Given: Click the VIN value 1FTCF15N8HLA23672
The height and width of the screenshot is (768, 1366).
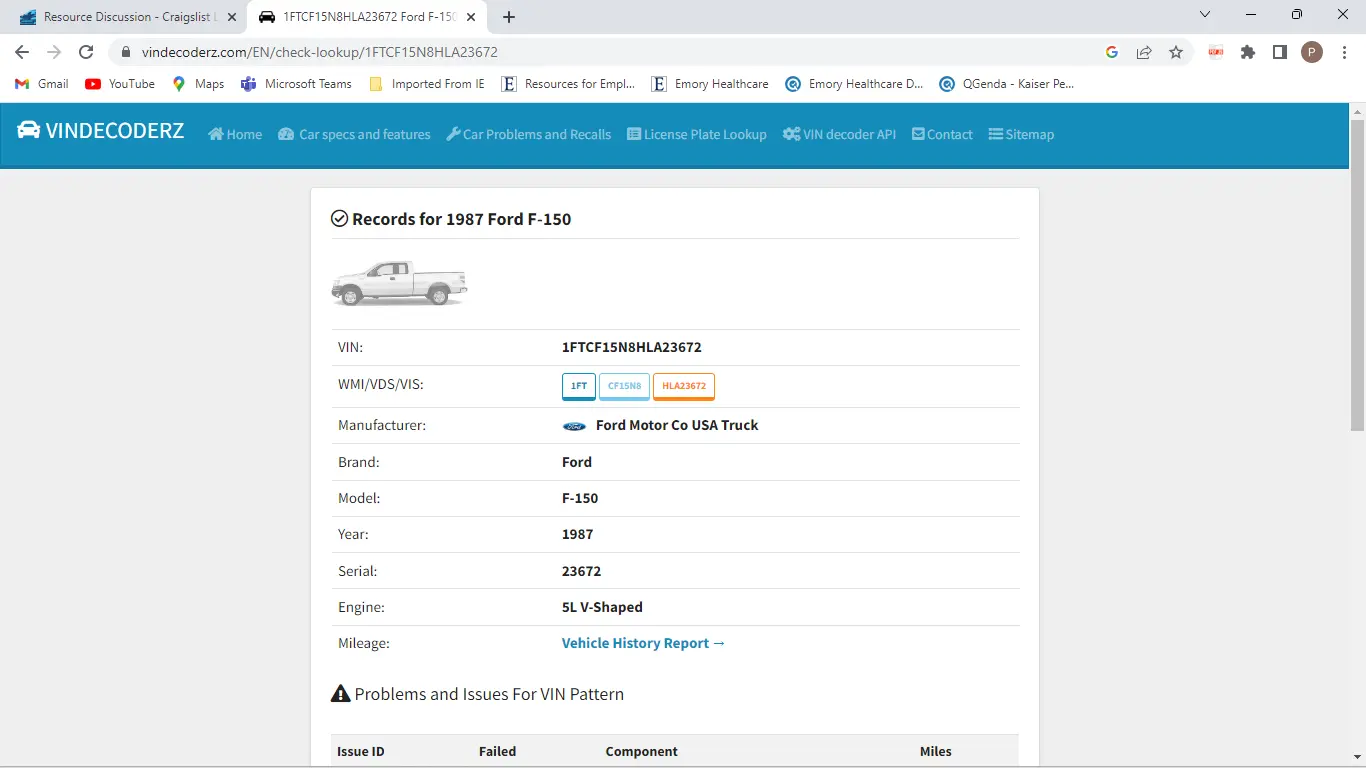Looking at the screenshot, I should (632, 347).
